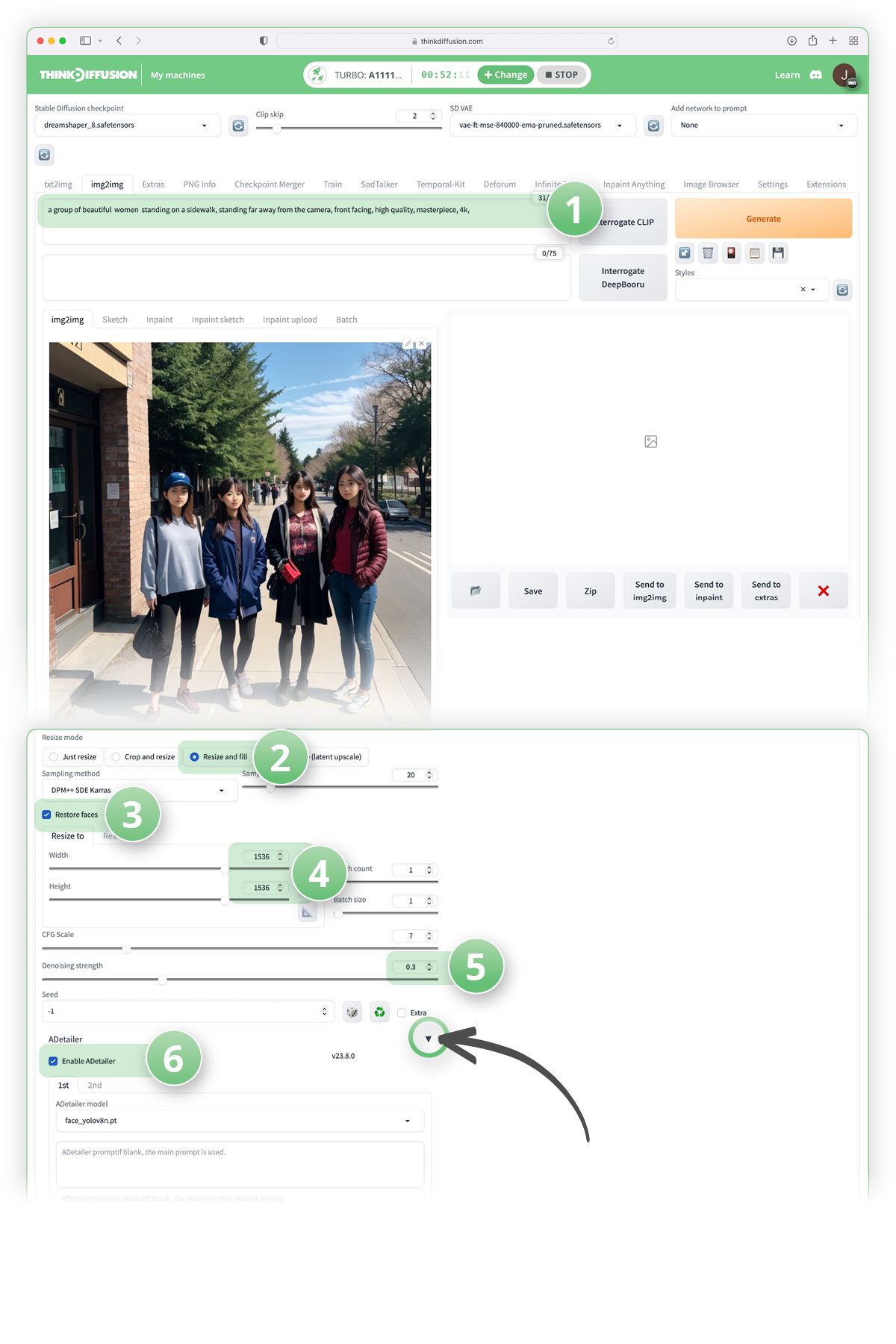The width and height of the screenshot is (896, 1344).
Task: Click the rocket icon beside TURBO
Action: [317, 75]
